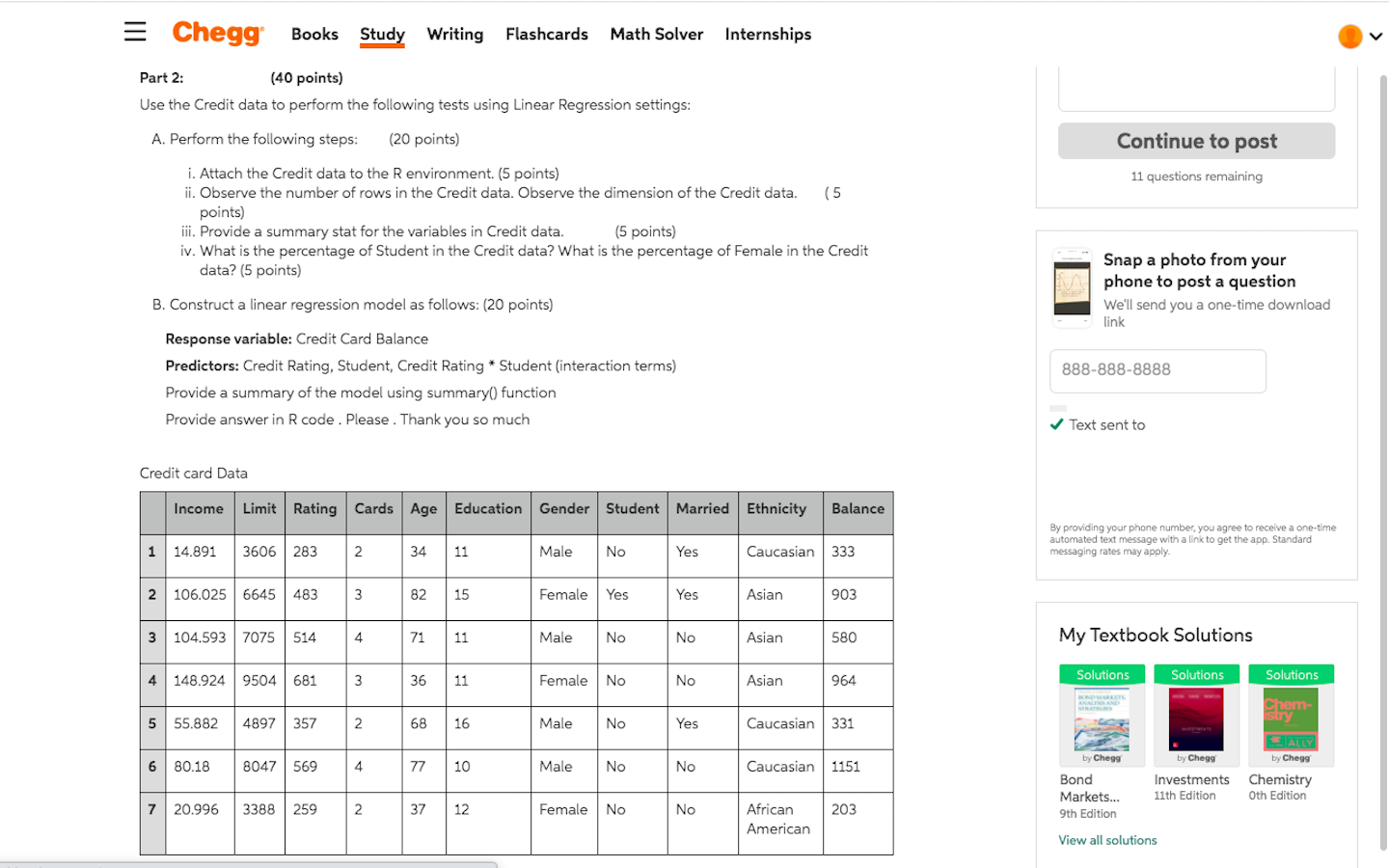Open the Math Solver page

point(656,34)
